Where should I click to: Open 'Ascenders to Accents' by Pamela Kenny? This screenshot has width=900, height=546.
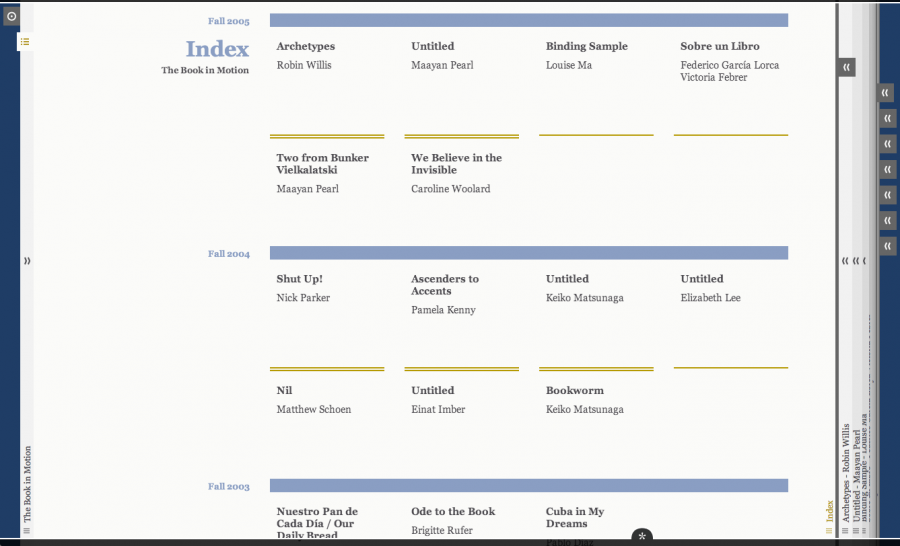tap(444, 285)
